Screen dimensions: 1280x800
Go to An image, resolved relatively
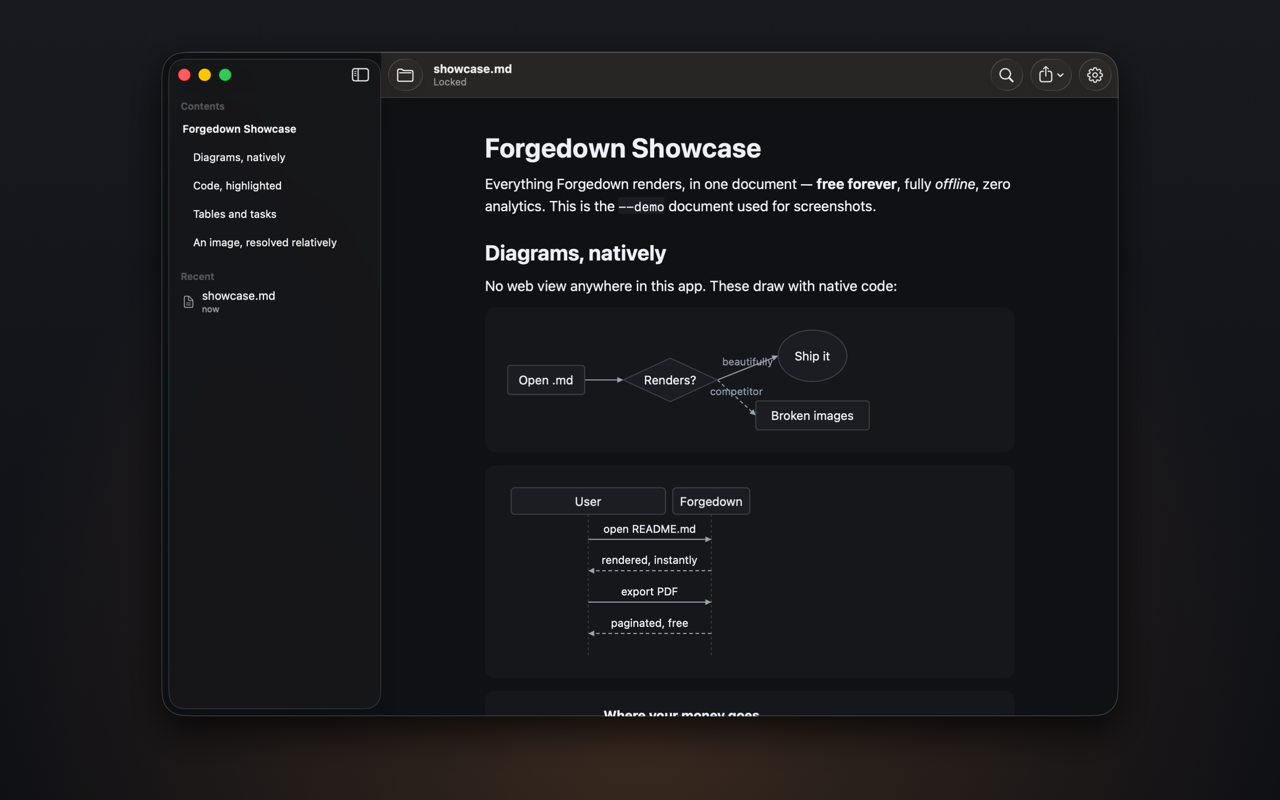pyautogui.click(x=265, y=242)
